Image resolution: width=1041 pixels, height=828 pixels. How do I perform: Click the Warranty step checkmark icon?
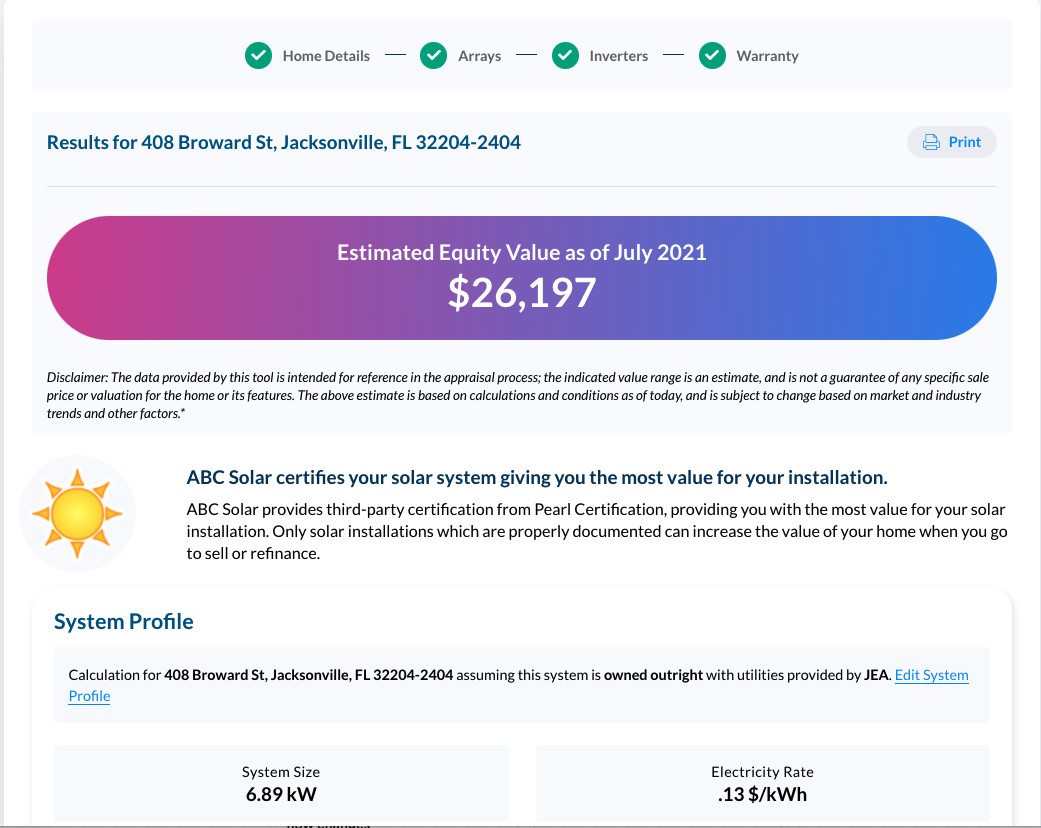coord(712,56)
